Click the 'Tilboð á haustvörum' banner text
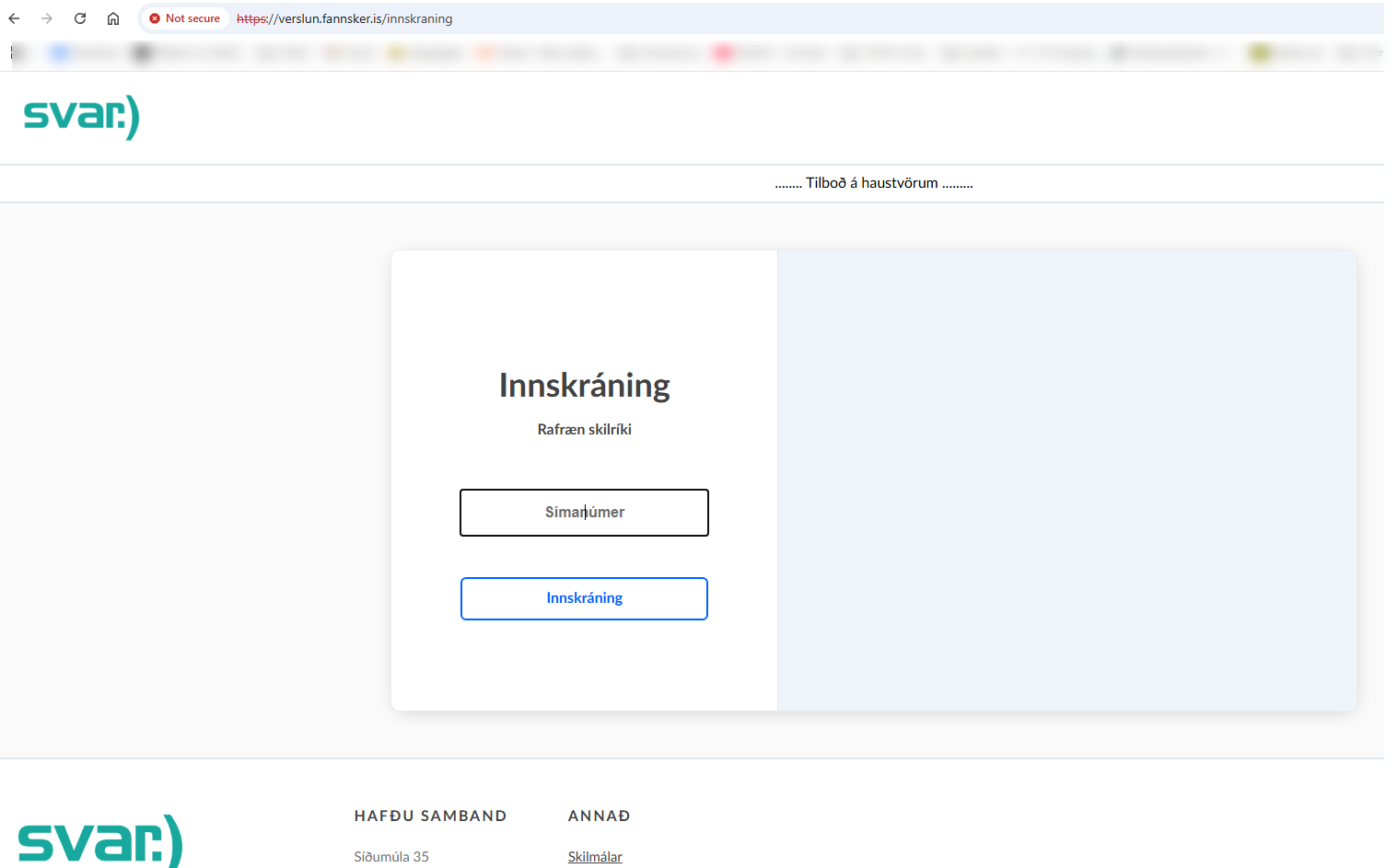This screenshot has width=1398, height=868. click(873, 183)
